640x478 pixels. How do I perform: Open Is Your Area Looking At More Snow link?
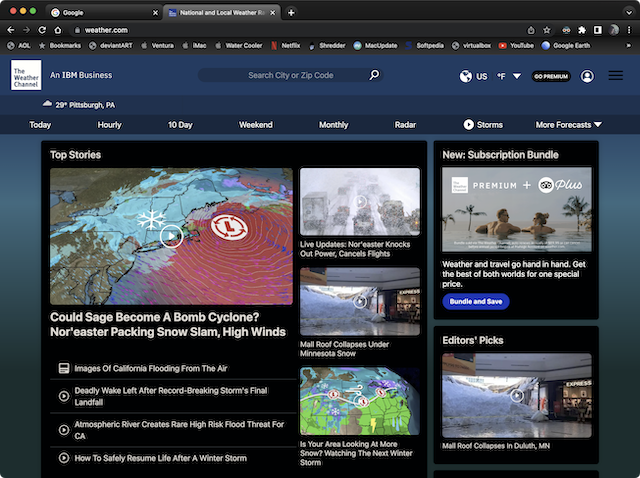pos(356,453)
